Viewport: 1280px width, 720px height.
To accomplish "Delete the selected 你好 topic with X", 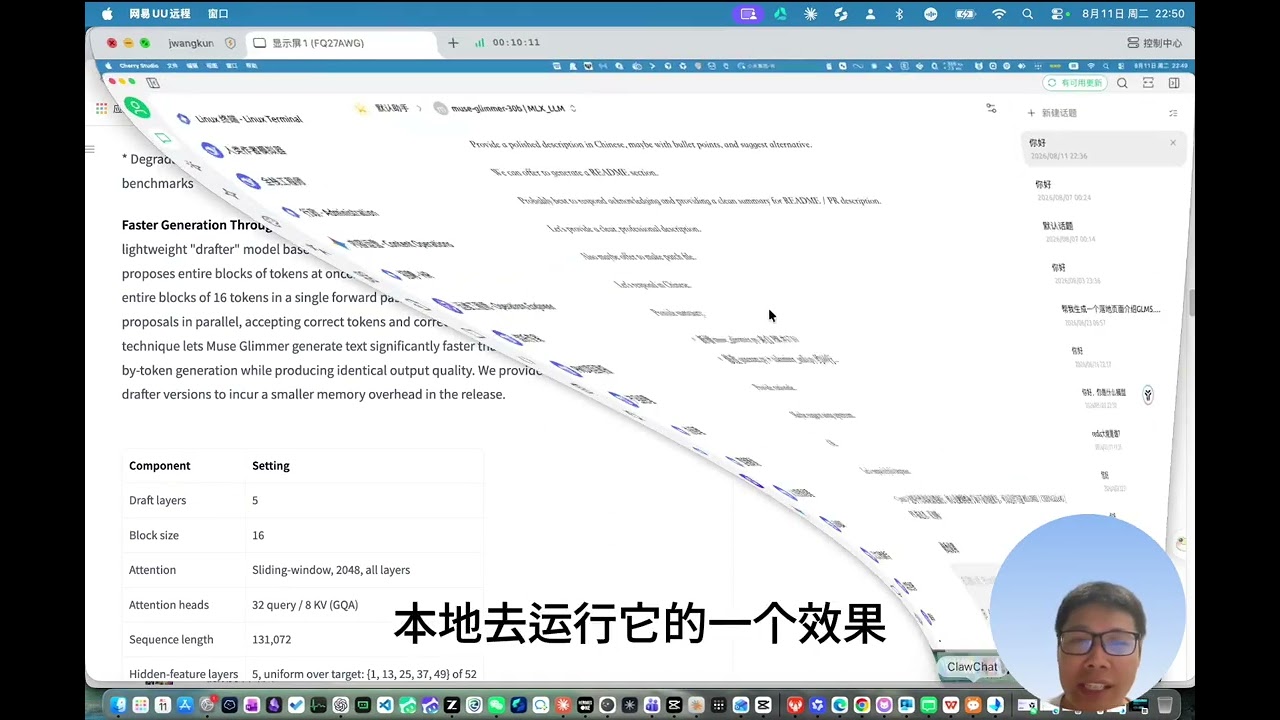I will pos(1173,143).
